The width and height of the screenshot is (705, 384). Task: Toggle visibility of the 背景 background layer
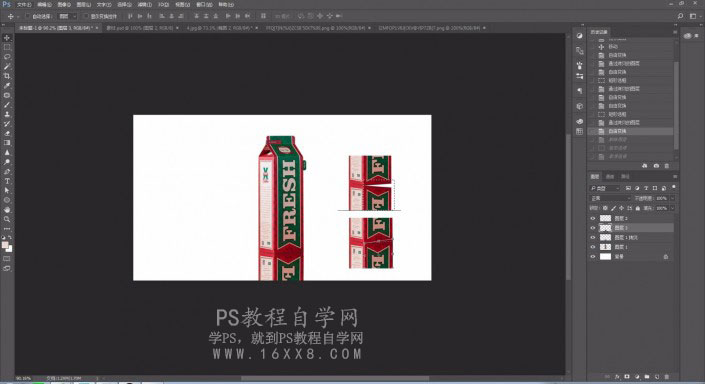(x=593, y=256)
